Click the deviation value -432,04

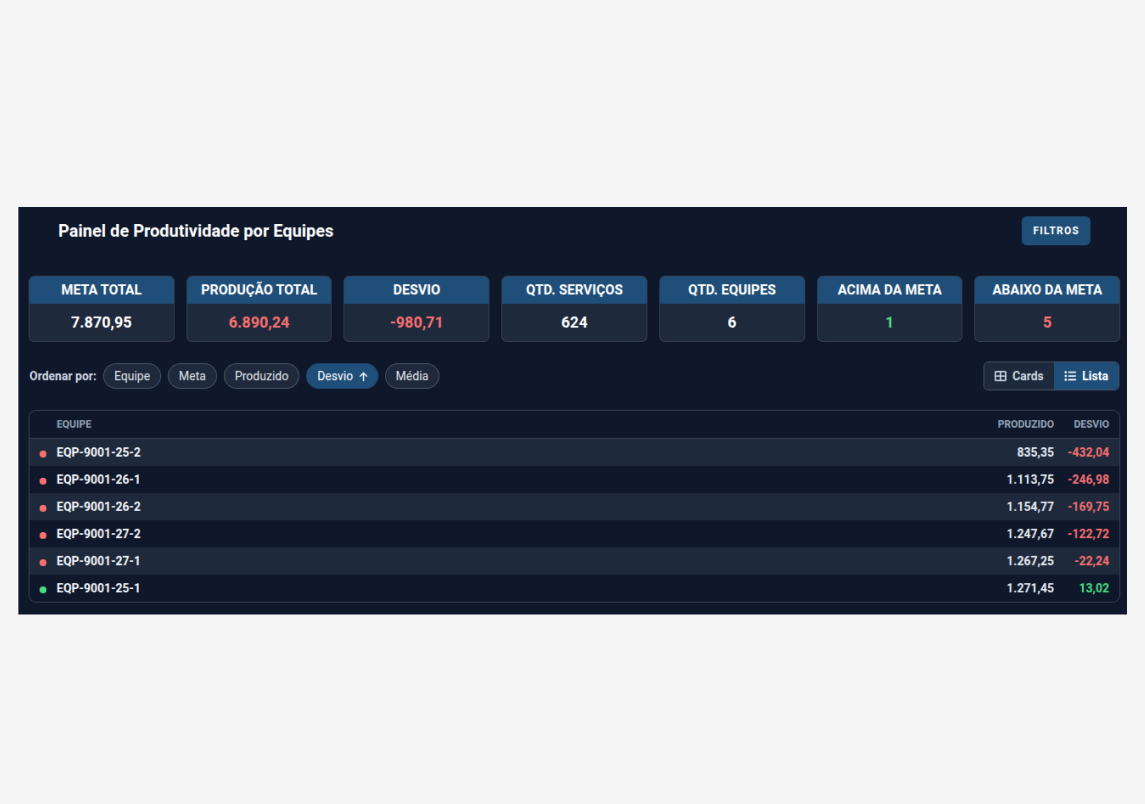coord(1088,453)
